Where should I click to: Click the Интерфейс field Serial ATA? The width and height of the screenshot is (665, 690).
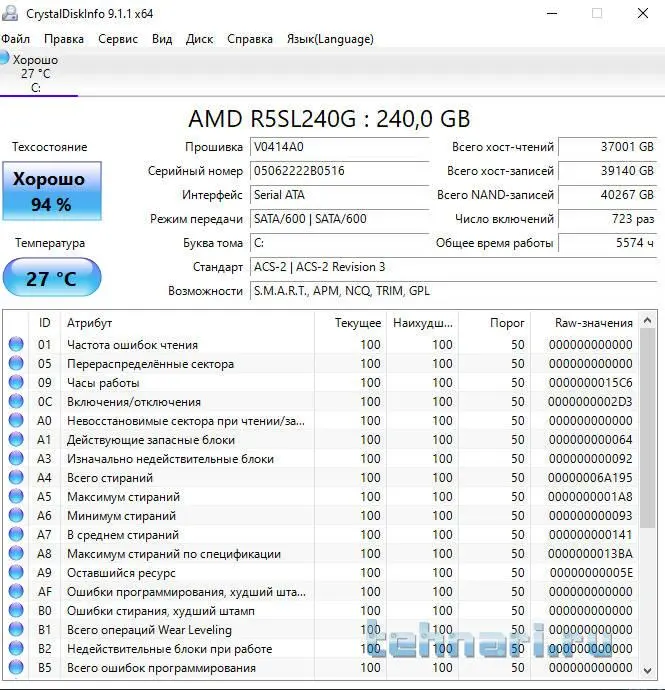click(340, 195)
